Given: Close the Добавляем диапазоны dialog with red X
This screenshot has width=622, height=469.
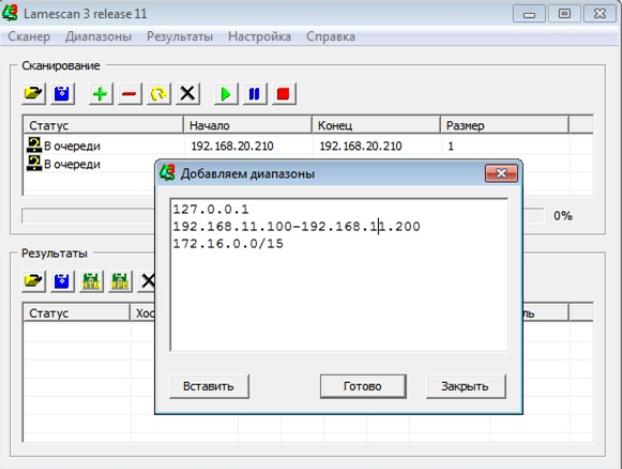Looking at the screenshot, I should coord(499,174).
